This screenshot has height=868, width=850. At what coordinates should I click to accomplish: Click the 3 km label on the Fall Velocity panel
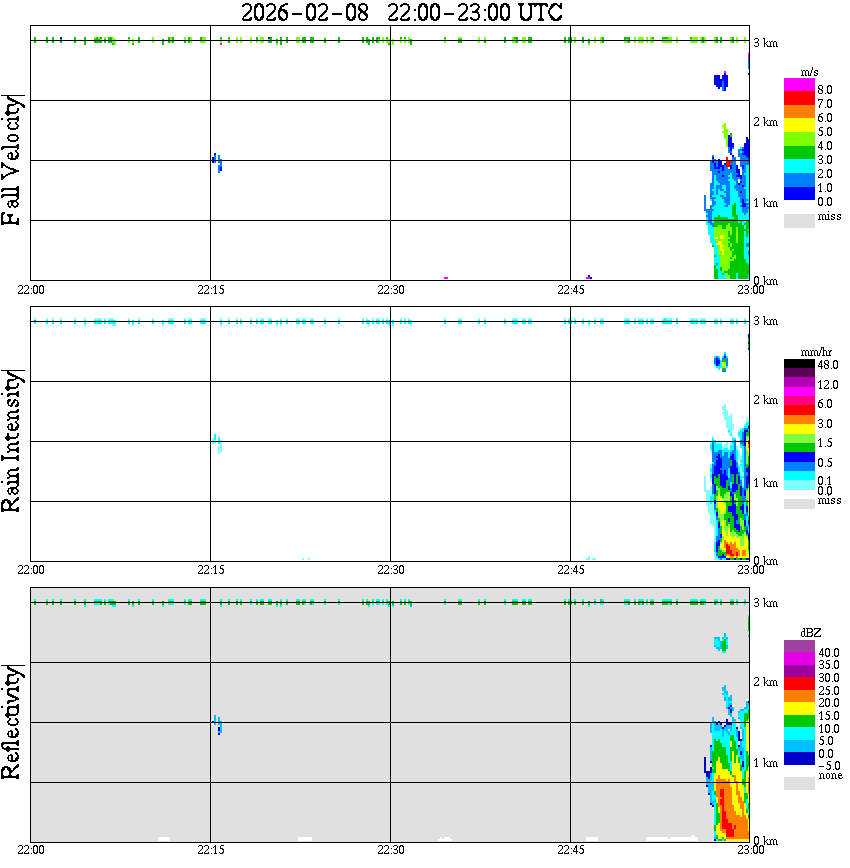tap(765, 43)
